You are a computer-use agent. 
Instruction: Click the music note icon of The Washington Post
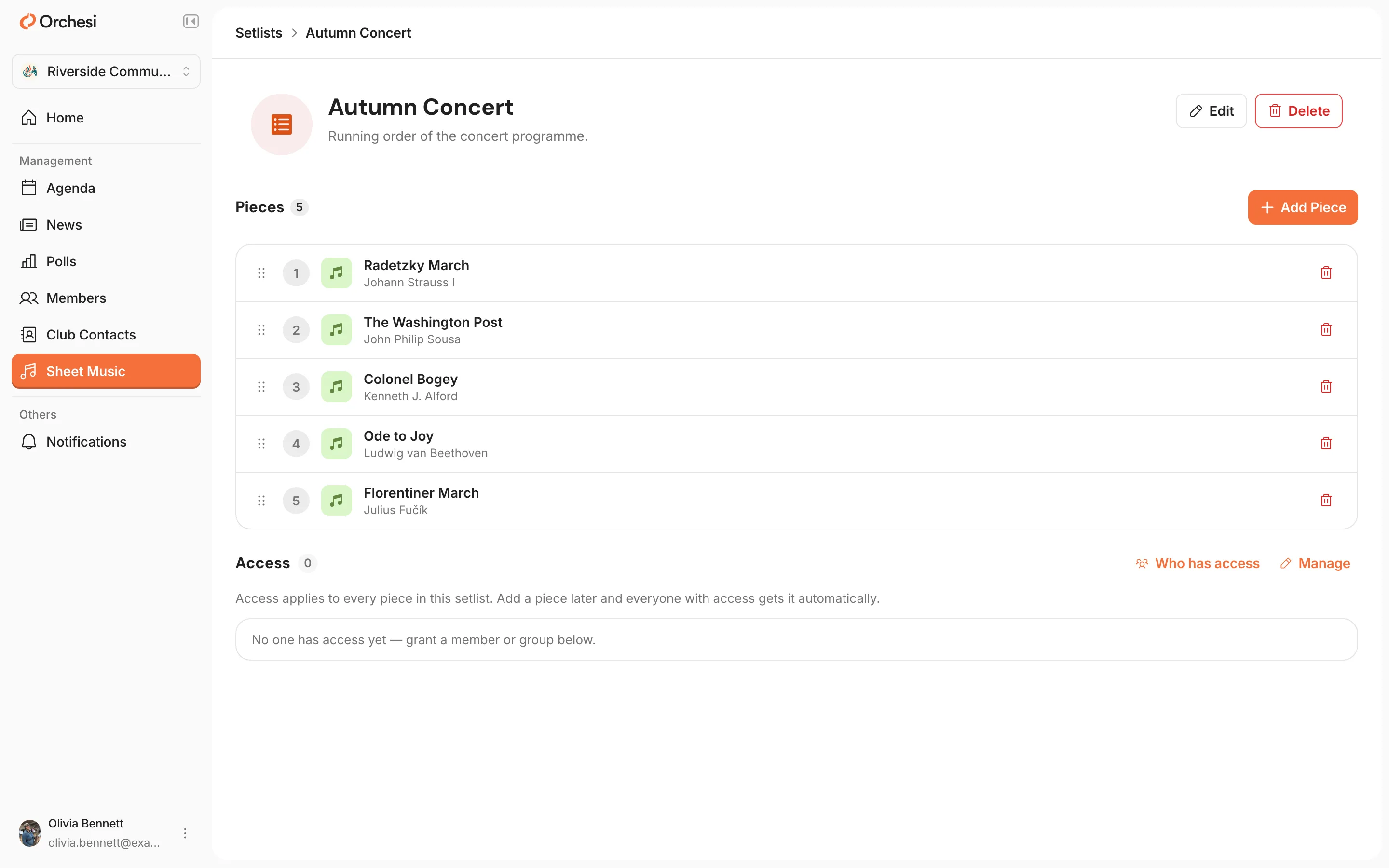336,329
